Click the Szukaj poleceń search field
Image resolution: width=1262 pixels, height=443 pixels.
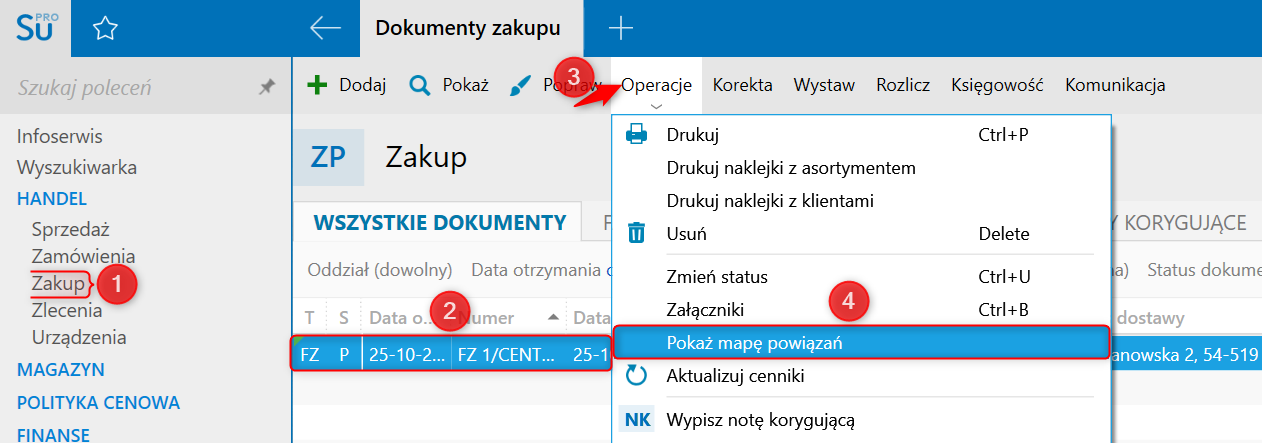click(x=130, y=88)
